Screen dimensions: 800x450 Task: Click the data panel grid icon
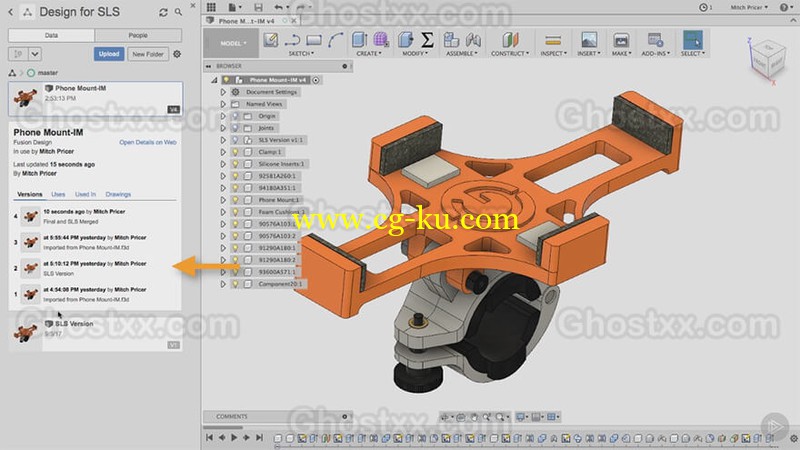pyautogui.click(x=211, y=7)
